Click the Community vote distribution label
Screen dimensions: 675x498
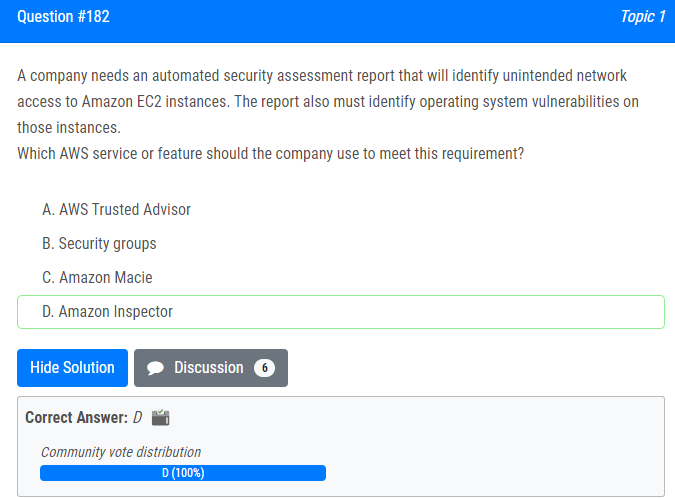(121, 452)
